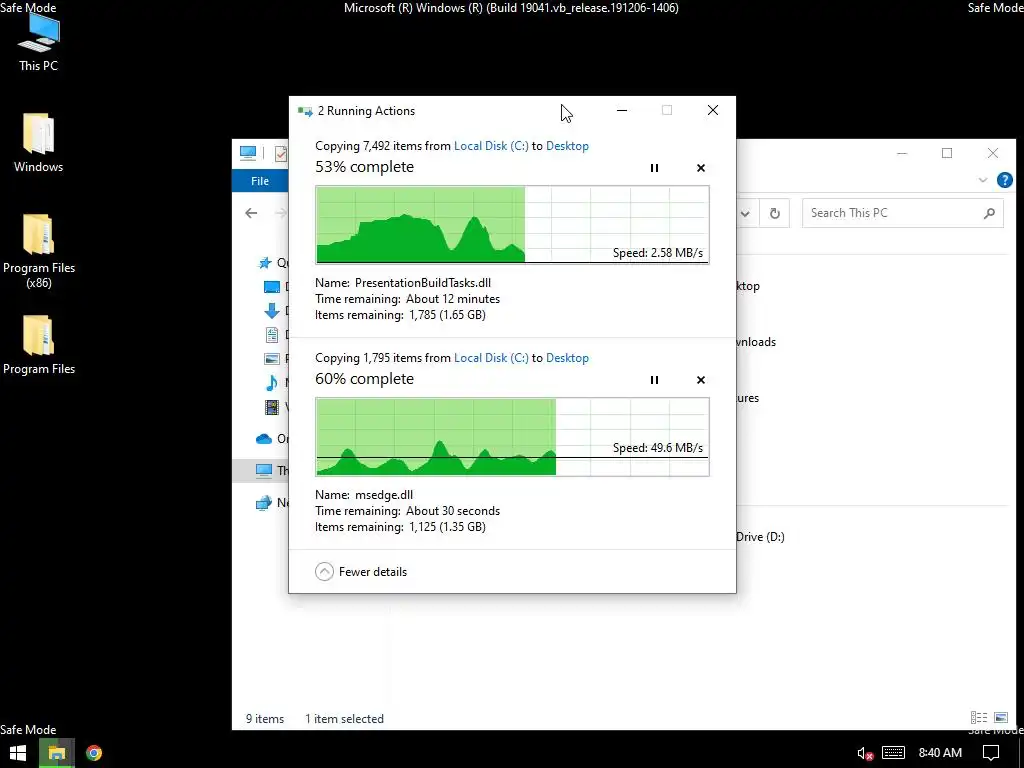
Task: Select Downloads arrow icon in sidebar
Action: coord(272,311)
